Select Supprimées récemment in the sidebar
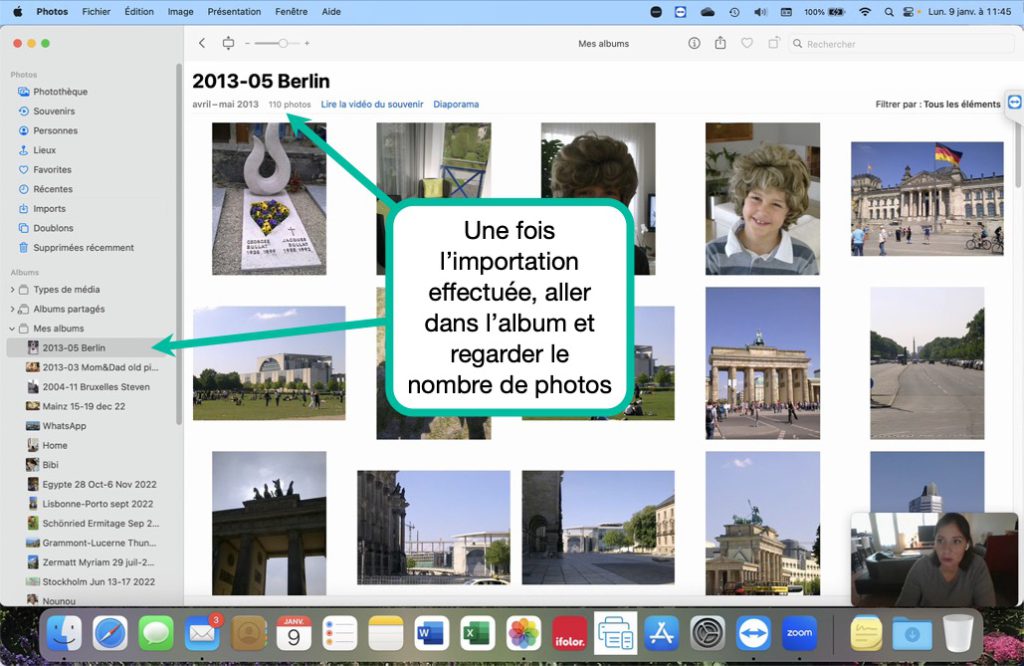The width and height of the screenshot is (1024, 666). (83, 247)
